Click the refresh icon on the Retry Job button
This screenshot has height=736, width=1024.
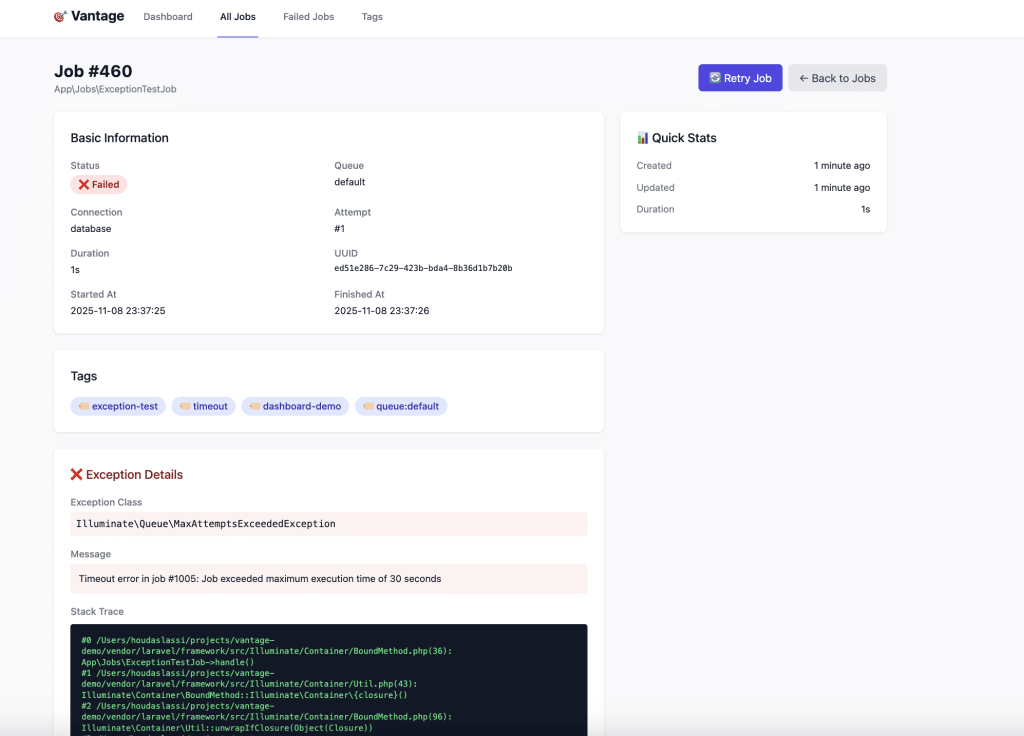tap(715, 78)
